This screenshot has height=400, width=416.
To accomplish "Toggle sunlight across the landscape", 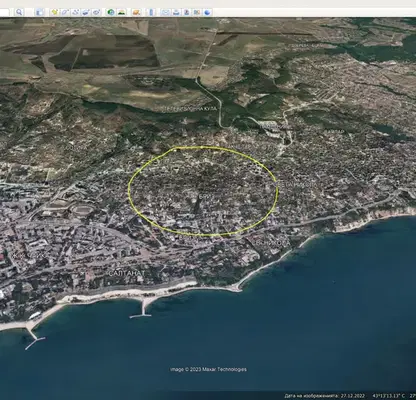I will 121,12.
